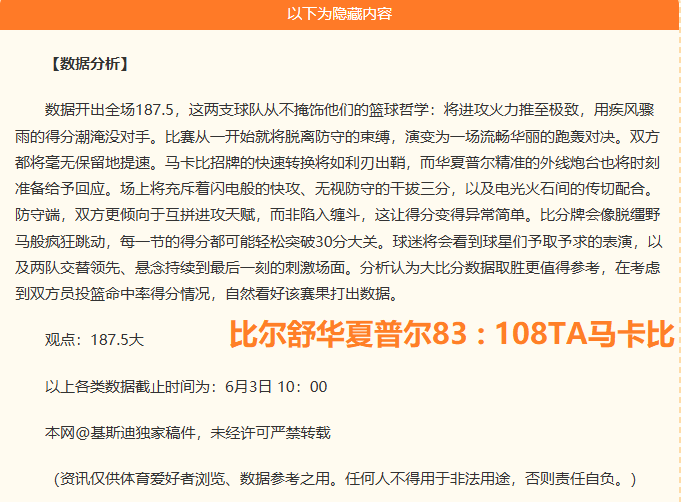This screenshot has width=682, height=502.
Task: Click the line starting 到双方员投篮命中率
Action: [x=207, y=294]
